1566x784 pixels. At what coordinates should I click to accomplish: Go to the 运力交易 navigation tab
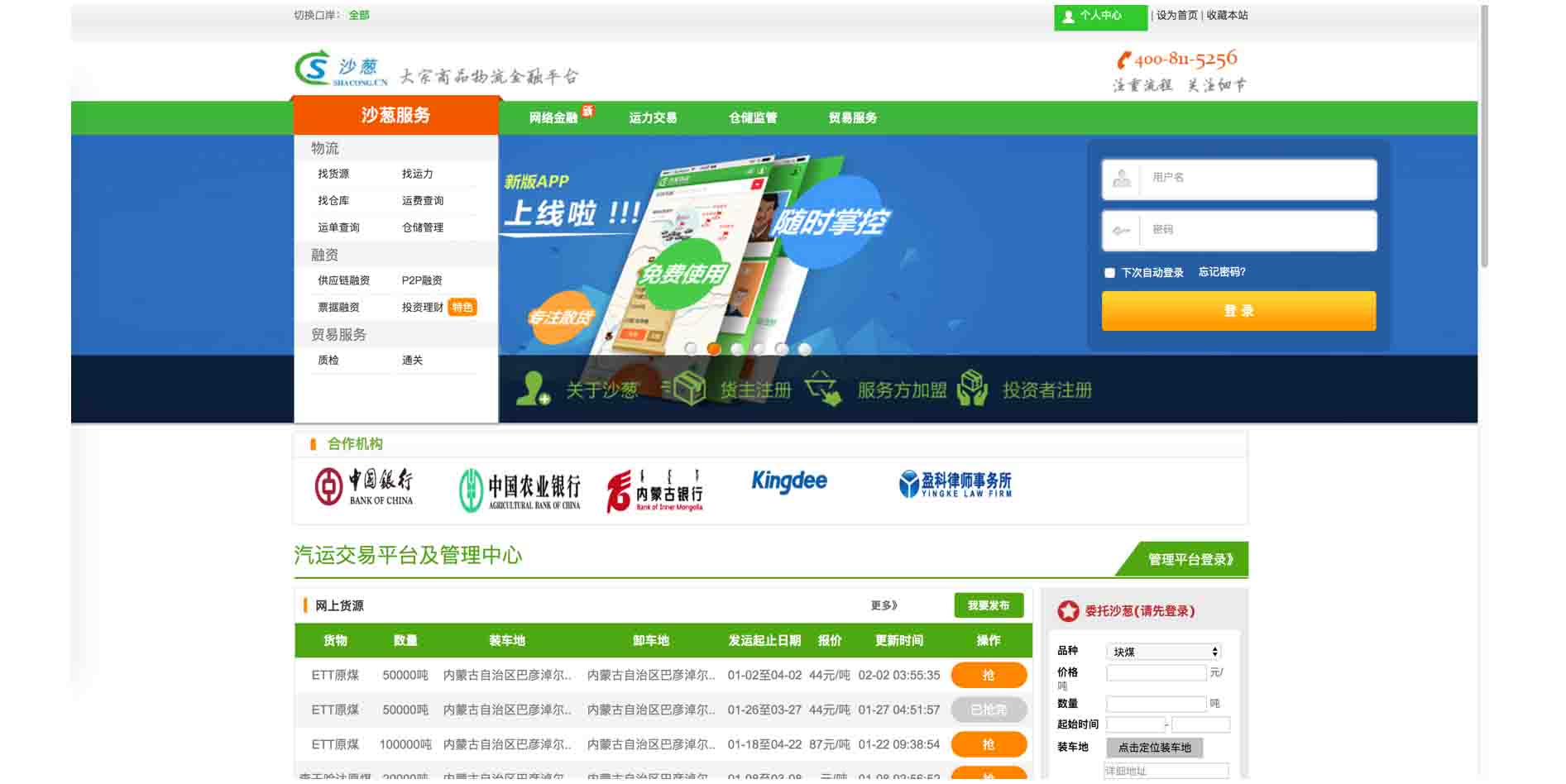(x=653, y=117)
